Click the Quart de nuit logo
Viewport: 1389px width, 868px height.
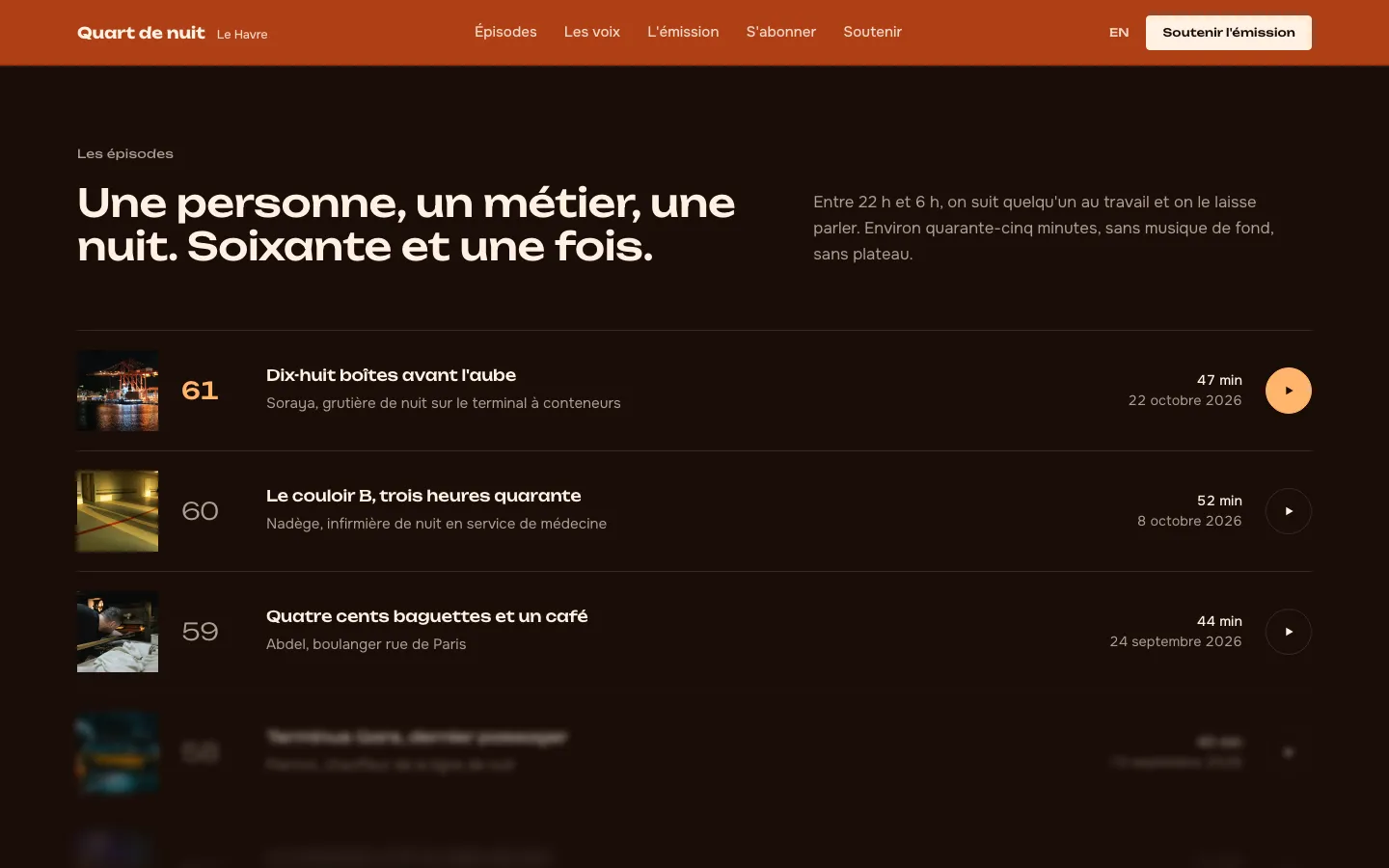tap(141, 33)
